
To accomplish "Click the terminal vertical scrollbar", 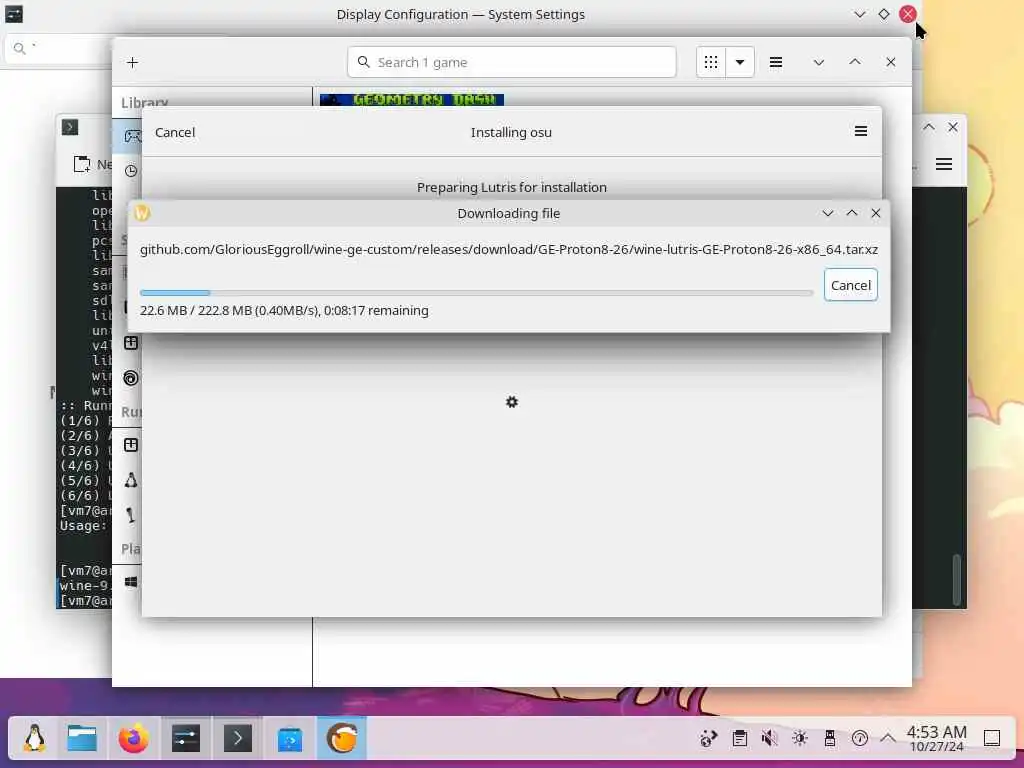I will 957,579.
